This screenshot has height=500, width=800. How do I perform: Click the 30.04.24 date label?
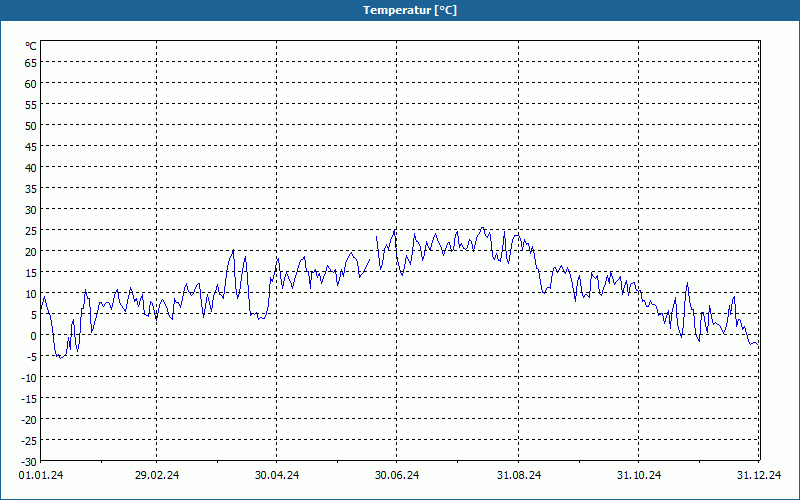[277, 475]
